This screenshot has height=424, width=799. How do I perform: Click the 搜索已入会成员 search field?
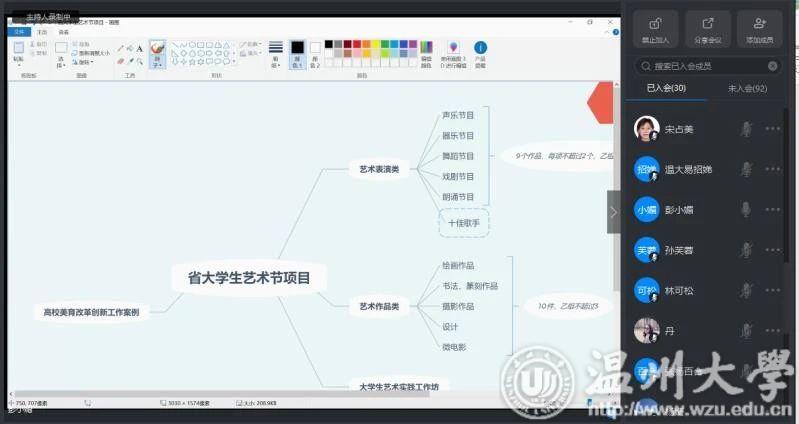coord(706,66)
